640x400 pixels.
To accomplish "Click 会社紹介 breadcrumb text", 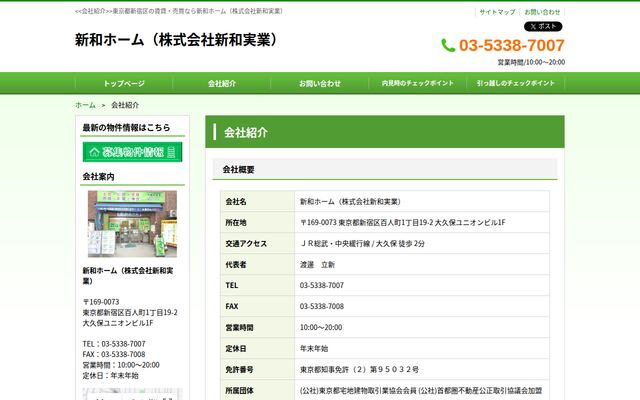I will [x=125, y=105].
